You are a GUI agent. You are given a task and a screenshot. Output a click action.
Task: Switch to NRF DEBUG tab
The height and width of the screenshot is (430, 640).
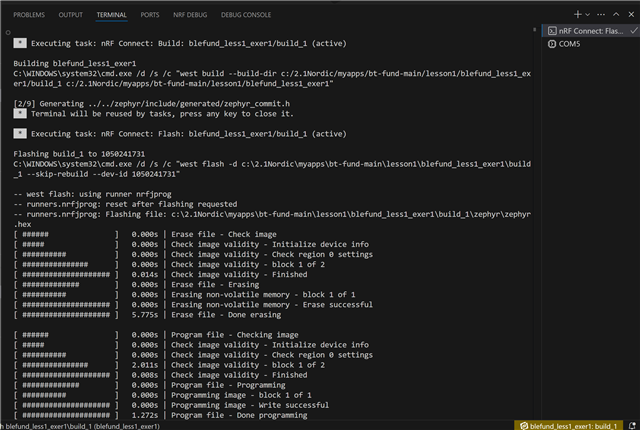(x=190, y=15)
